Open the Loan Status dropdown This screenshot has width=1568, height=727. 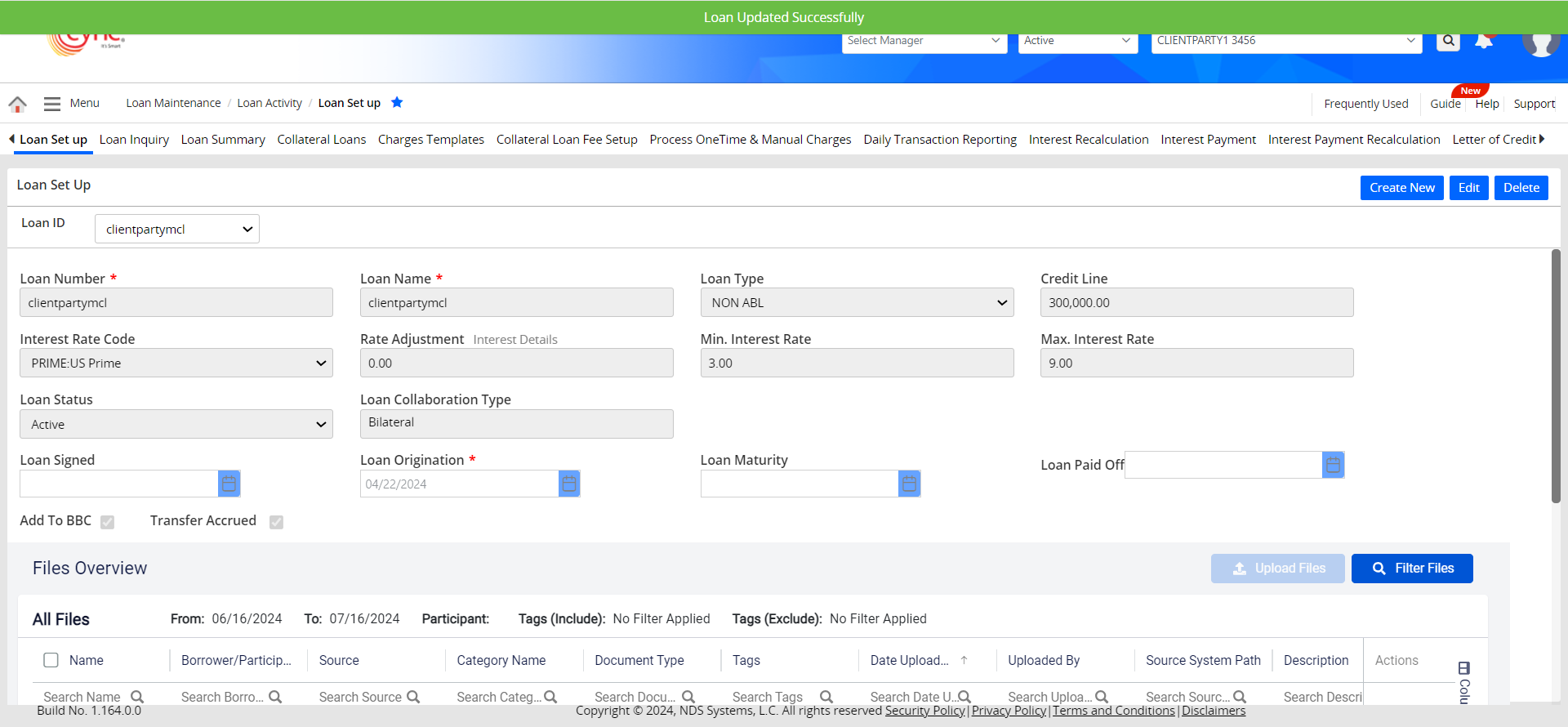176,425
